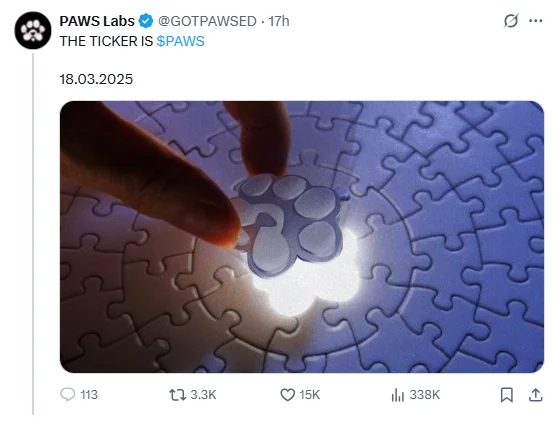Screen dimensions: 557x424
Task: Open the Grok explain post icon
Action: (511, 21)
